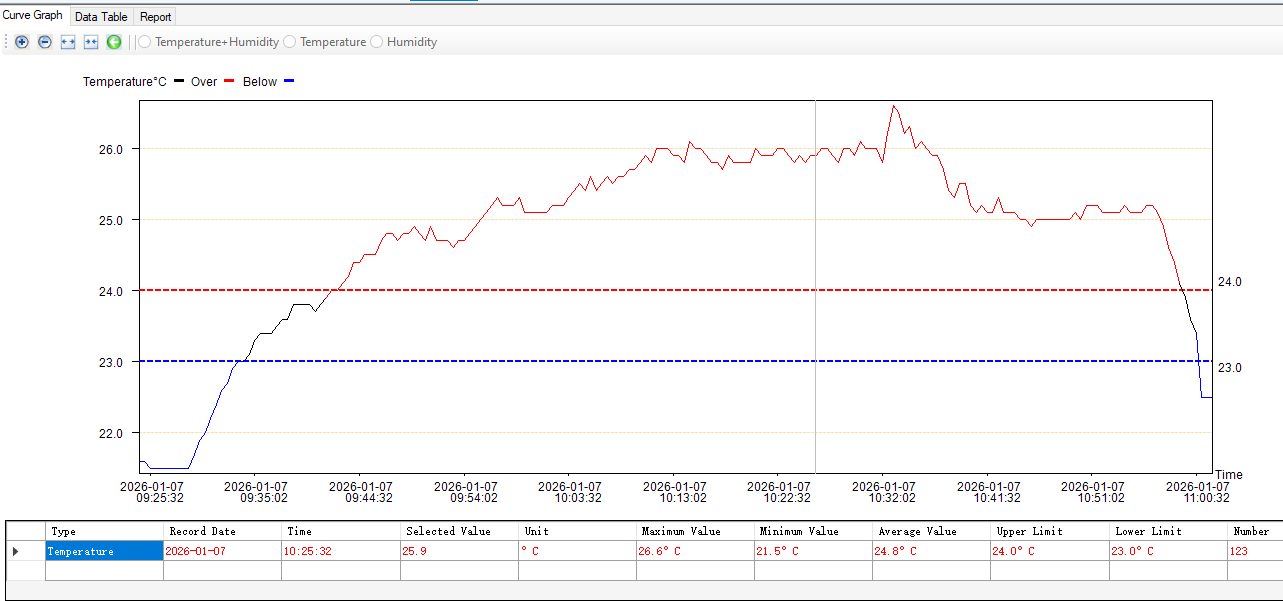The width and height of the screenshot is (1283, 601).
Task: Click the expand horizontally arrows icon
Action: [x=68, y=42]
